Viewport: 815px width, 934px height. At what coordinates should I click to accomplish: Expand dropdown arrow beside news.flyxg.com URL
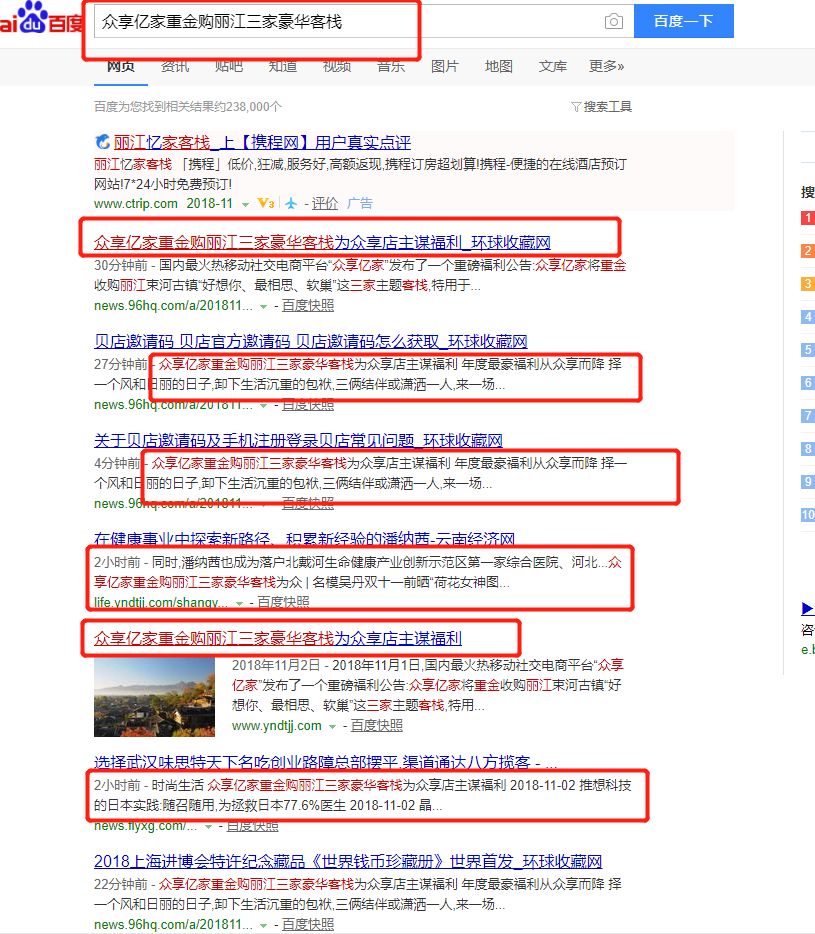(x=209, y=826)
